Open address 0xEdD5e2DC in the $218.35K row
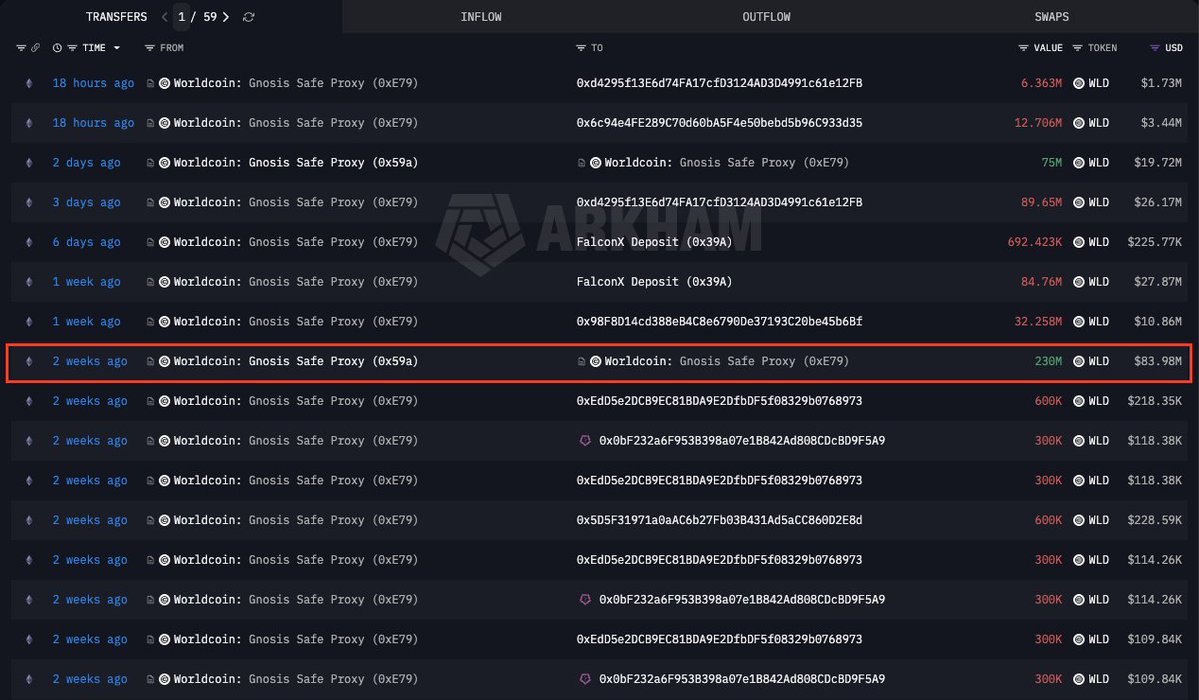1199x700 pixels. [720, 401]
